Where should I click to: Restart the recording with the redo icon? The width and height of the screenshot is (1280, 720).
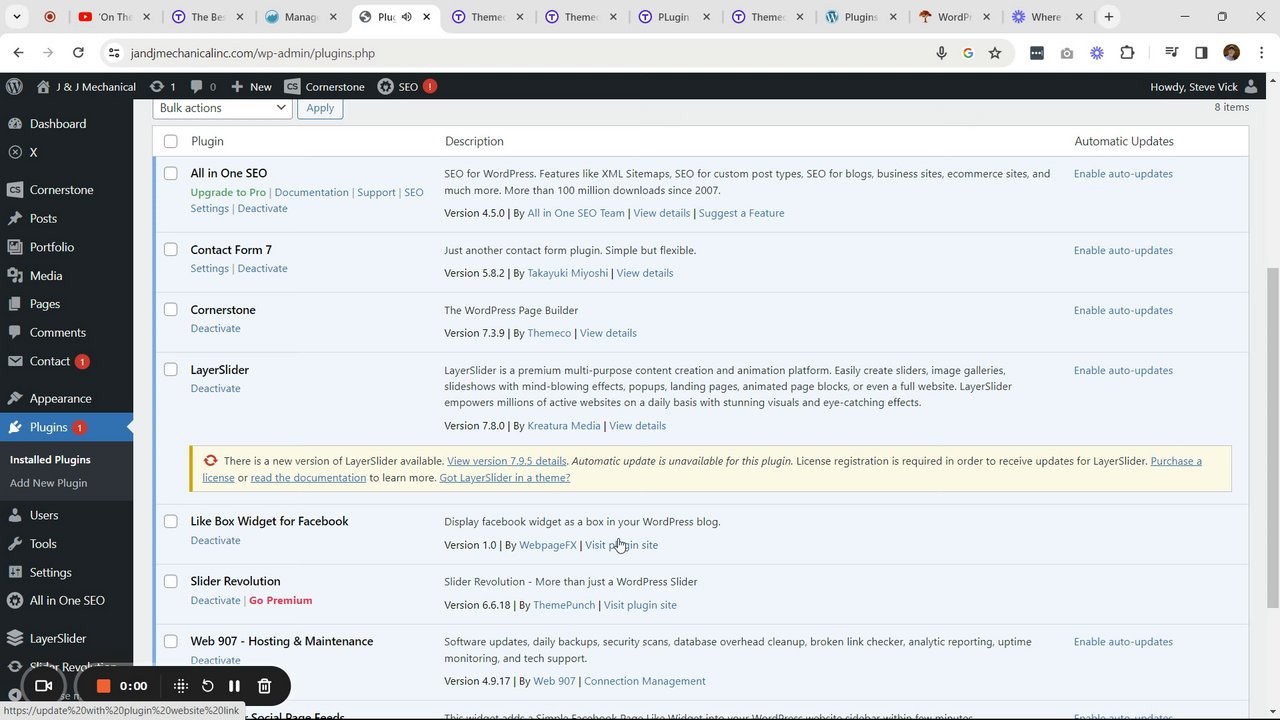[x=208, y=686]
